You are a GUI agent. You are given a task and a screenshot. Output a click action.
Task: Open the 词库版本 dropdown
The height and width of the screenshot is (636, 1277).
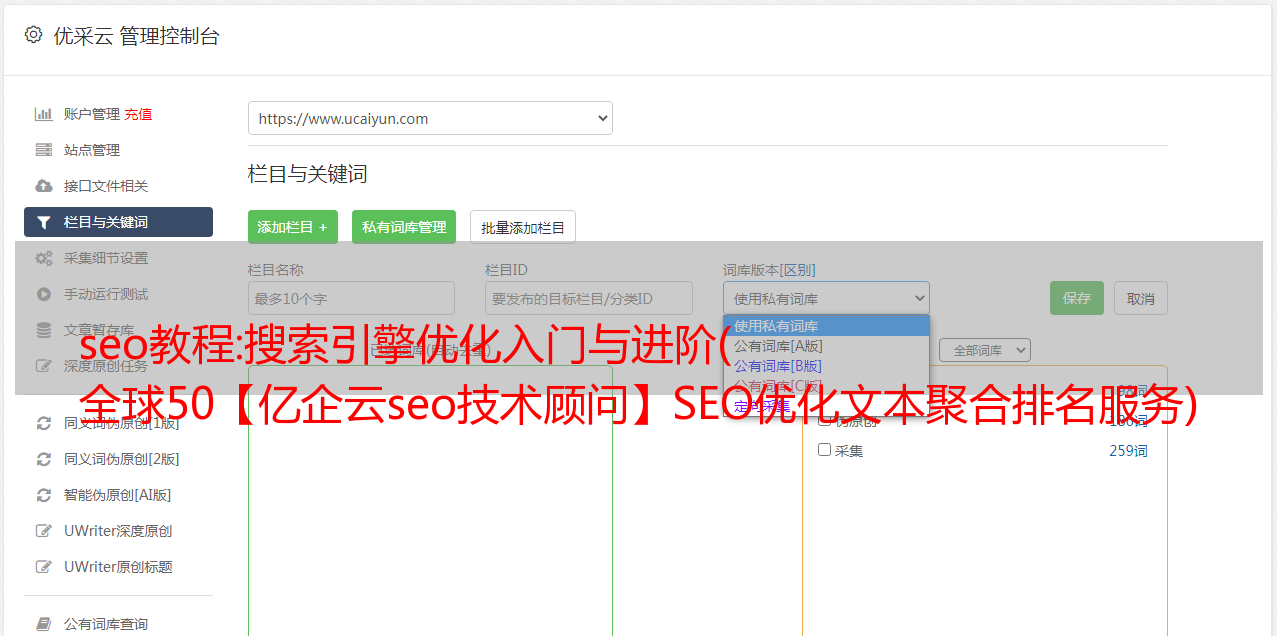click(826, 298)
